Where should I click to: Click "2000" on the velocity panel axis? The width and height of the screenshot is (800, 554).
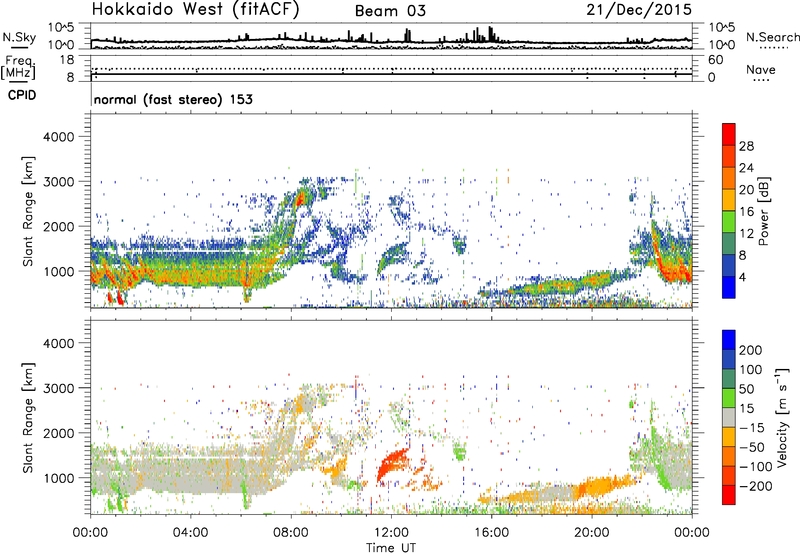pyautogui.click(x=59, y=433)
